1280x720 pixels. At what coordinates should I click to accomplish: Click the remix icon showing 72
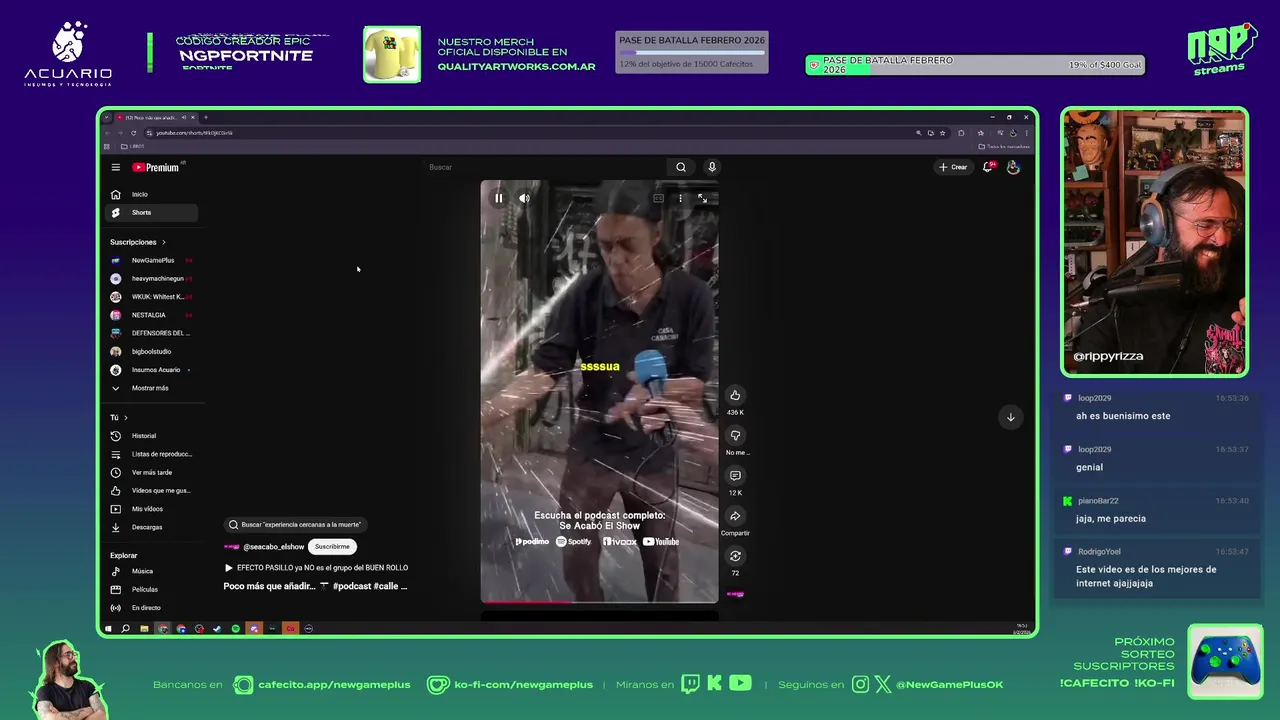pos(735,556)
